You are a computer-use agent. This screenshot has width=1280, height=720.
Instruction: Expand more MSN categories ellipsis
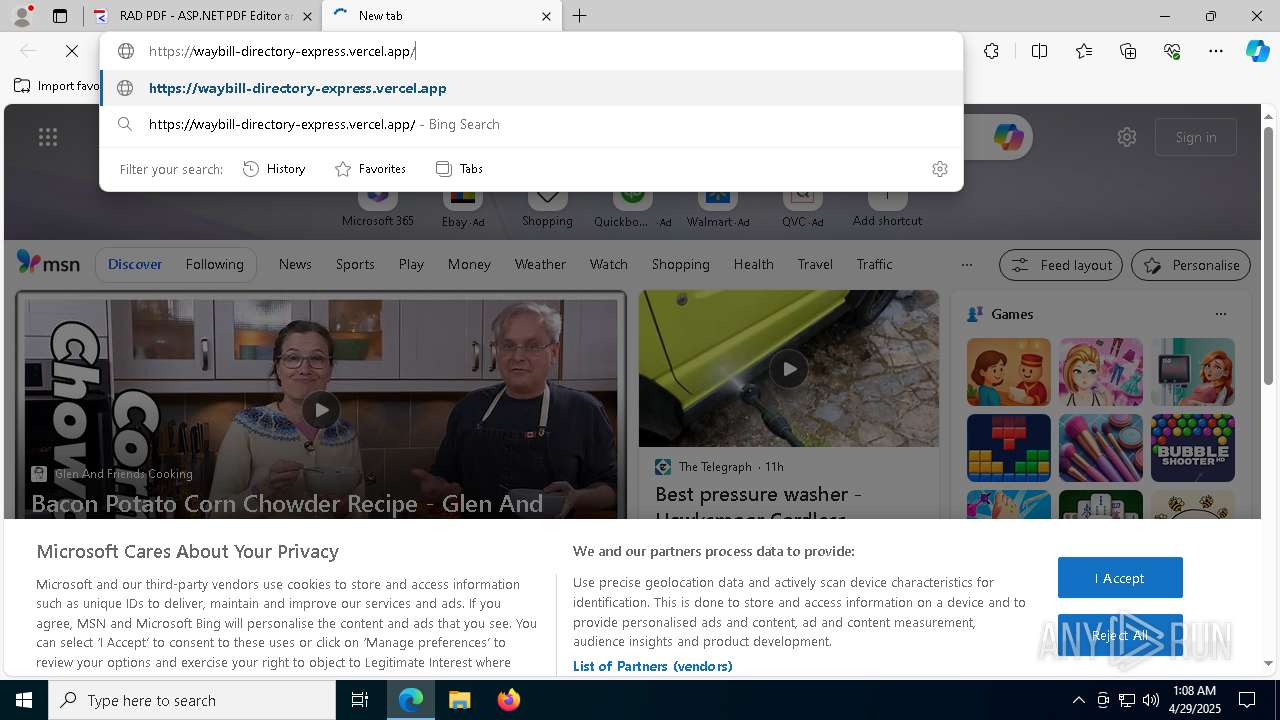point(966,265)
